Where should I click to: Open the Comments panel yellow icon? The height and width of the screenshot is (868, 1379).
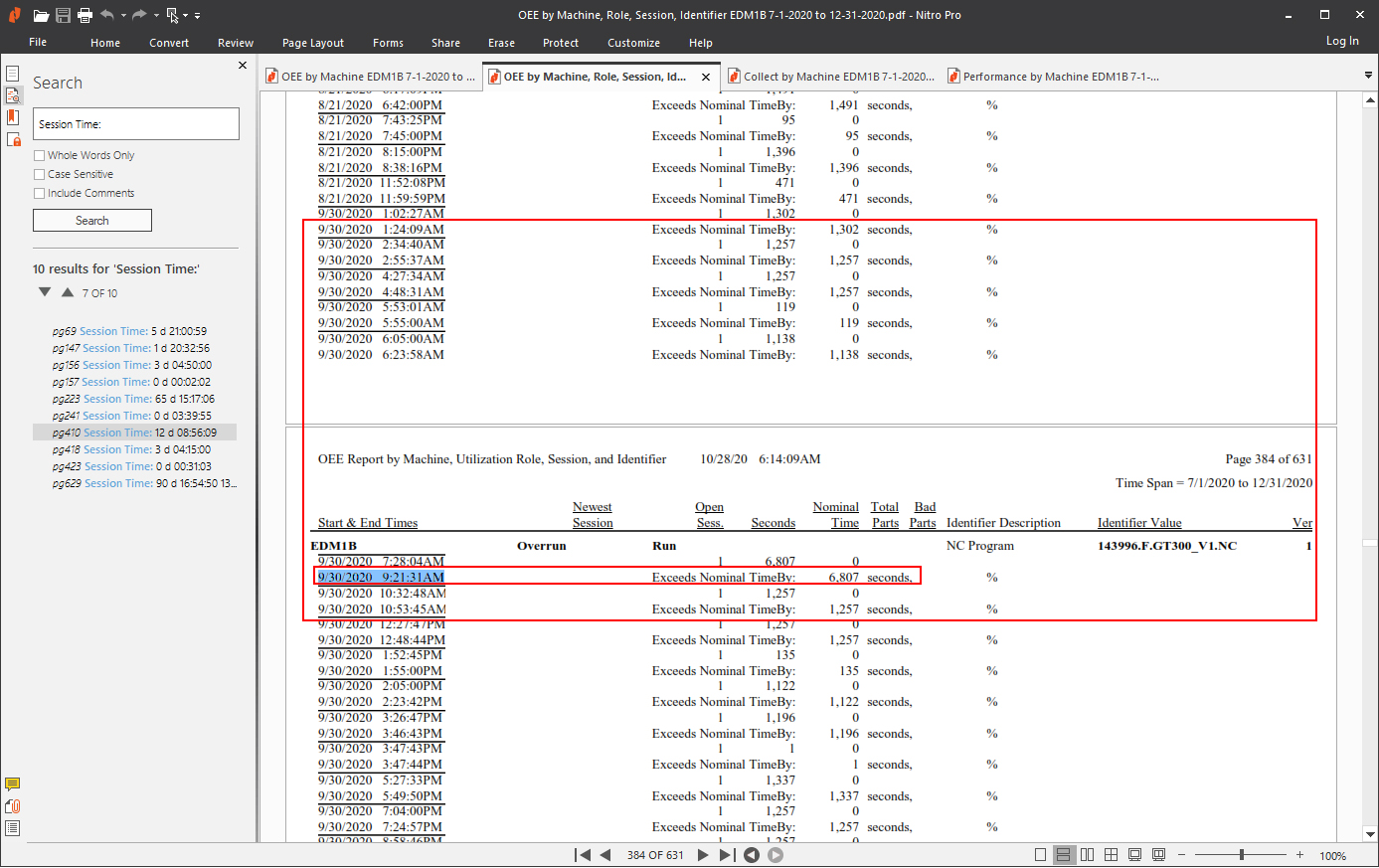click(x=12, y=784)
